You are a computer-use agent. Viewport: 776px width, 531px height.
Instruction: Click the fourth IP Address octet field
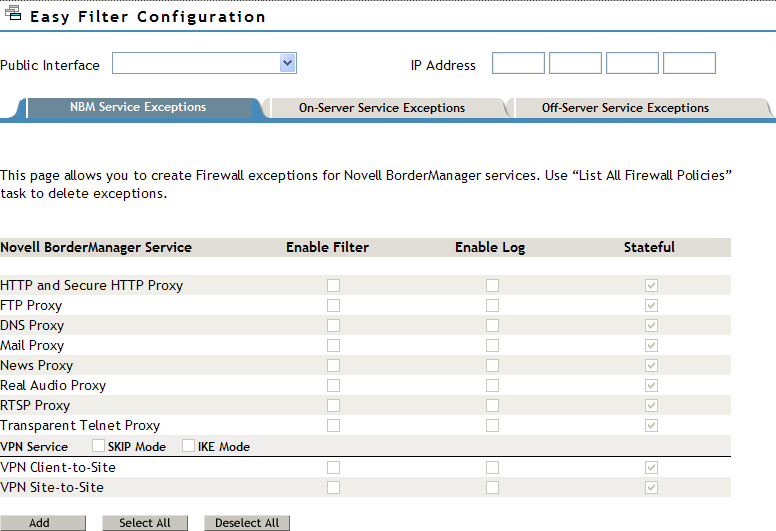point(689,63)
